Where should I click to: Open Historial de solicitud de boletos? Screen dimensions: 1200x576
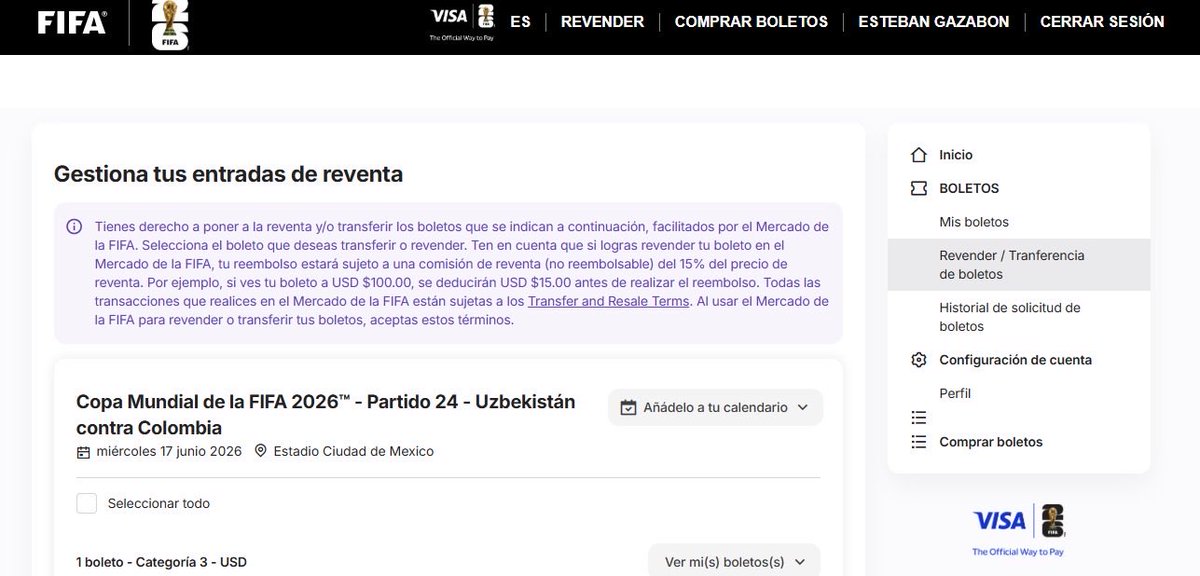(1010, 317)
